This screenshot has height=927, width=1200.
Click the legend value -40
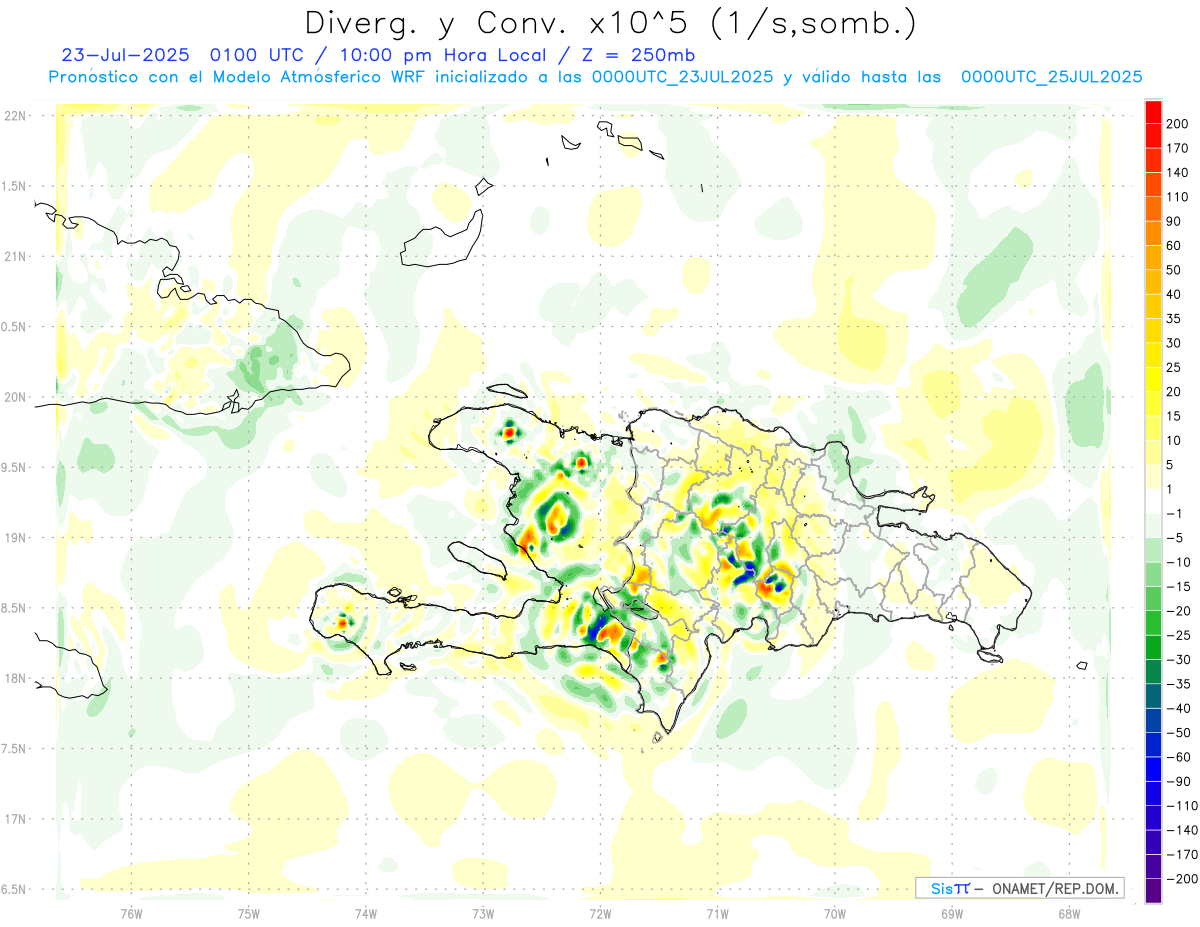point(1180,709)
